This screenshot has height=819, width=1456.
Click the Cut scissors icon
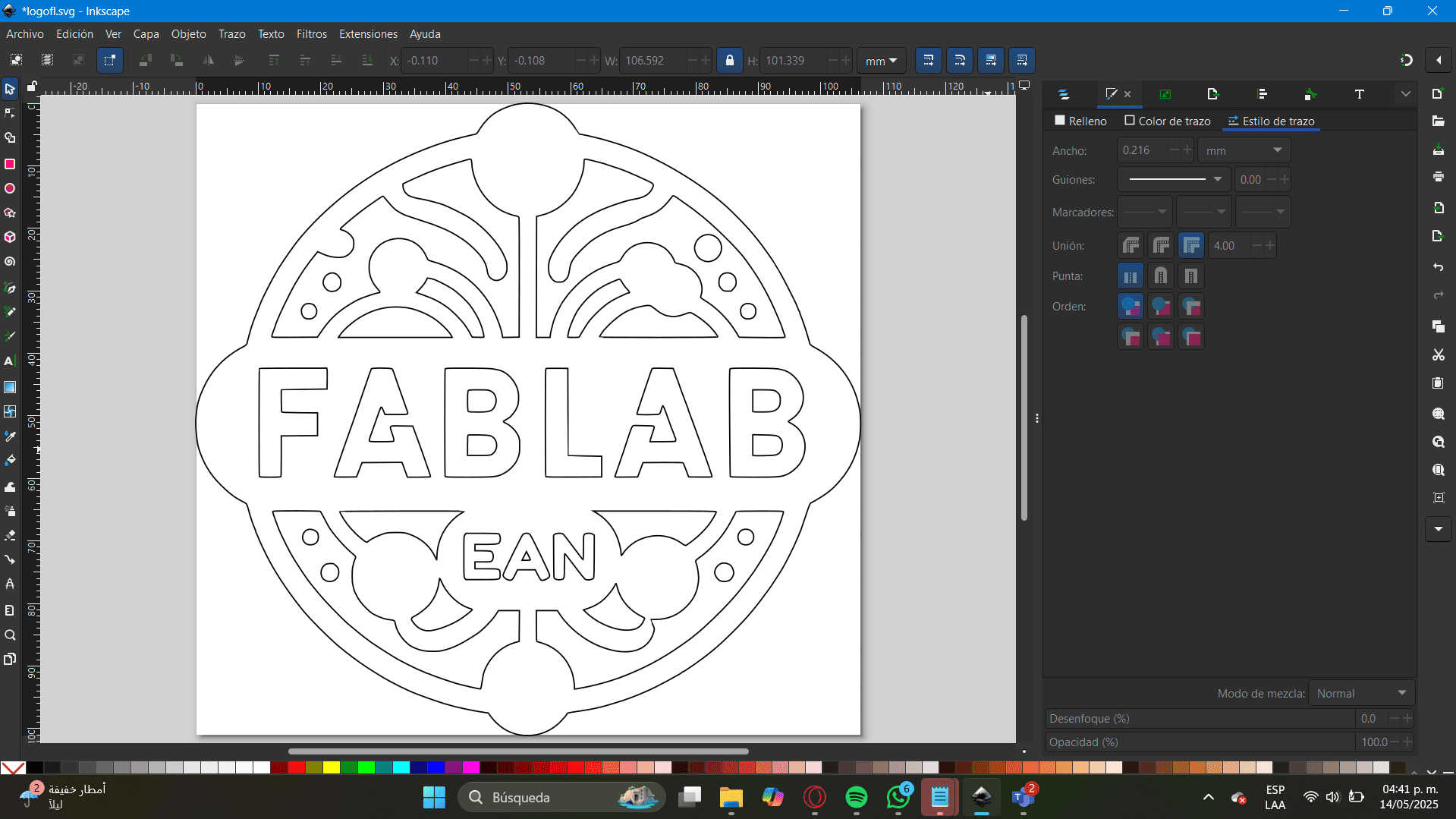1438,354
